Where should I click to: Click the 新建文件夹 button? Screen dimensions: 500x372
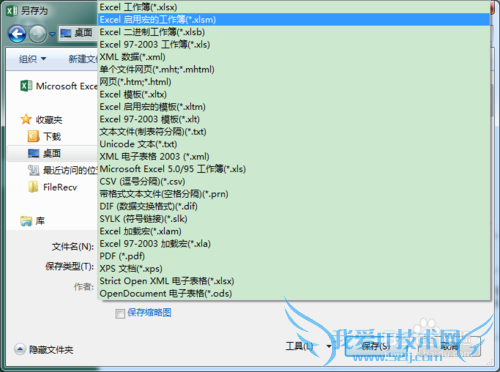click(83, 59)
